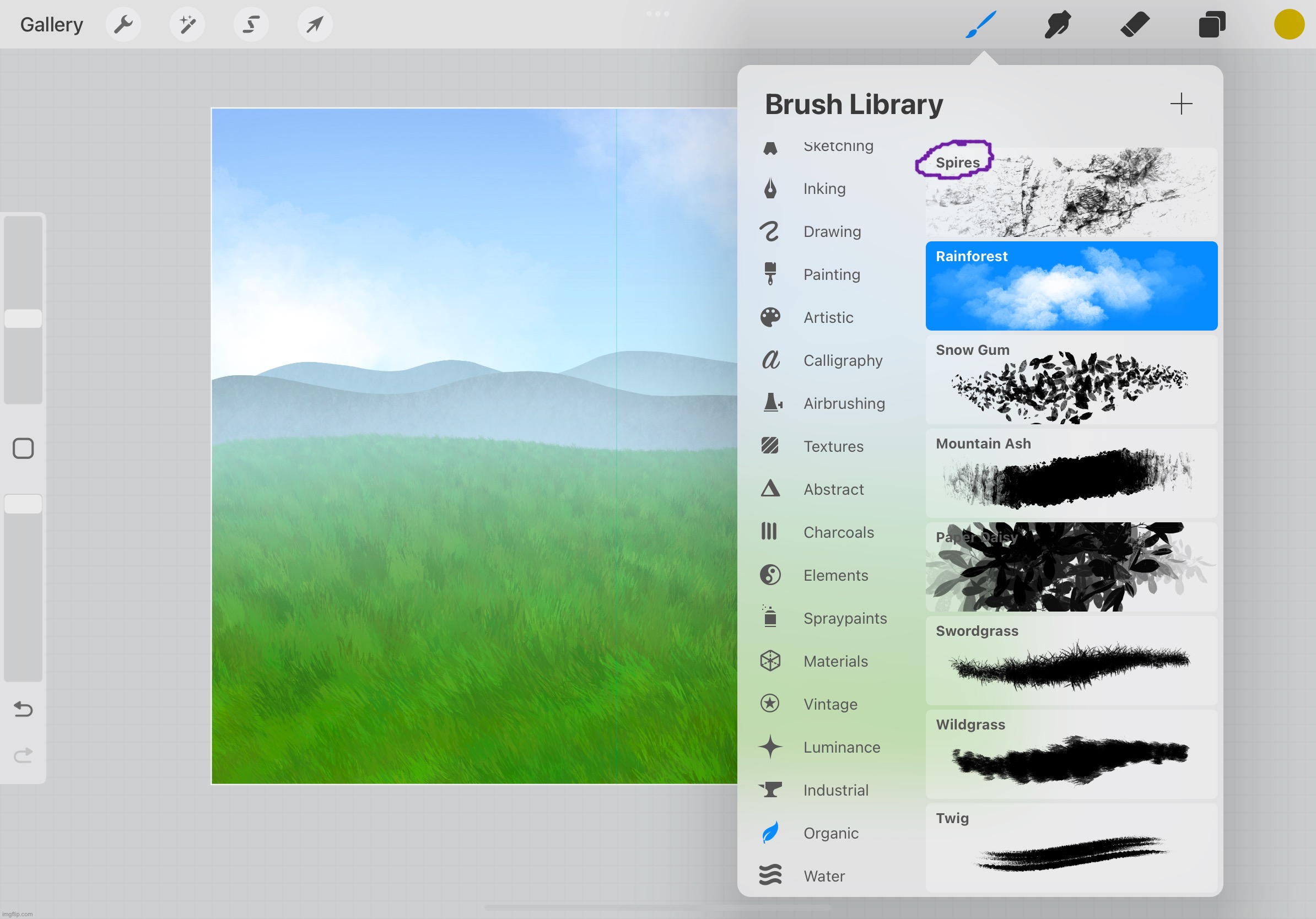Tap the Redo arrow
The image size is (1316, 919).
[23, 755]
